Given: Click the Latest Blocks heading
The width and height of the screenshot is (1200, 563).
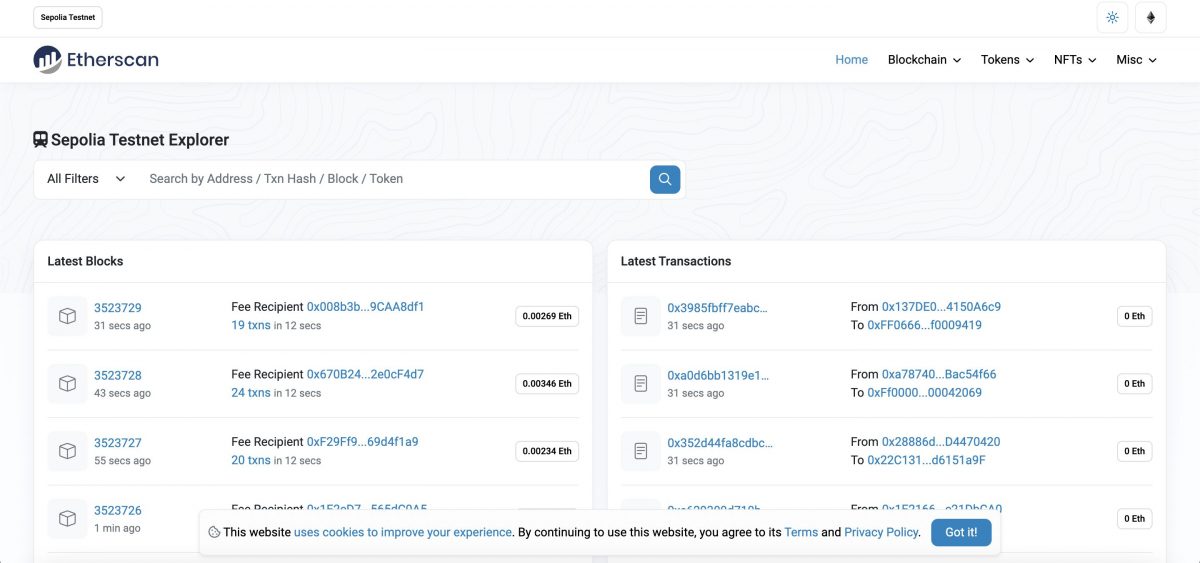Looking at the screenshot, I should (x=85, y=261).
